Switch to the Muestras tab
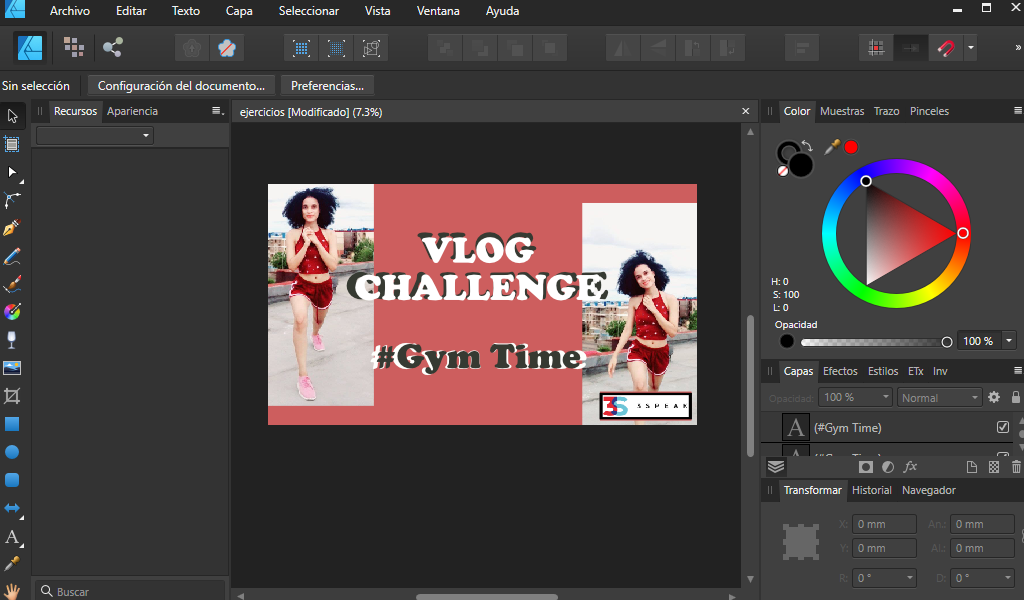Viewport: 1024px width, 600px height. (x=842, y=111)
